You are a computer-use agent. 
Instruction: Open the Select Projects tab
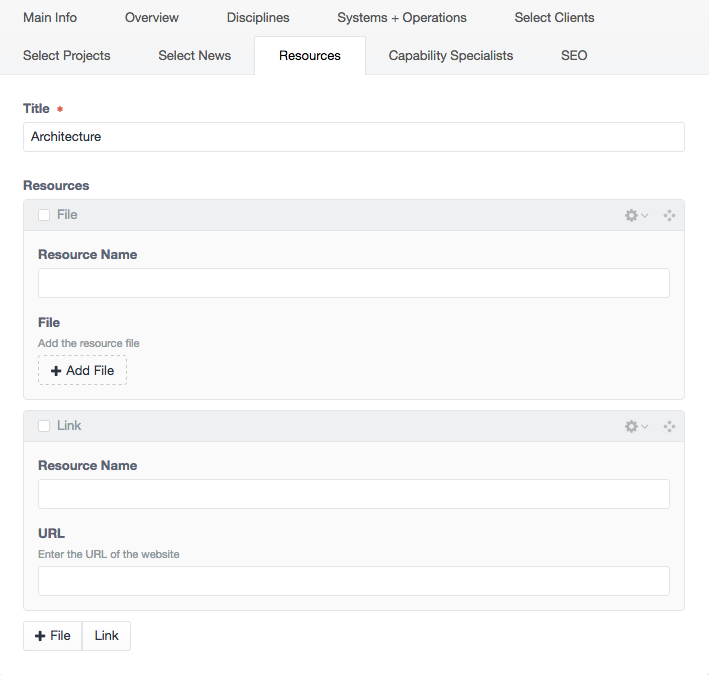click(66, 56)
